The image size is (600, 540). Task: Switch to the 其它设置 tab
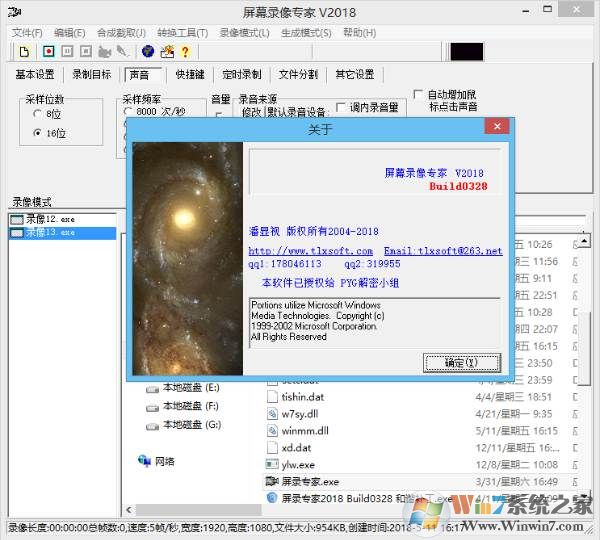click(355, 74)
